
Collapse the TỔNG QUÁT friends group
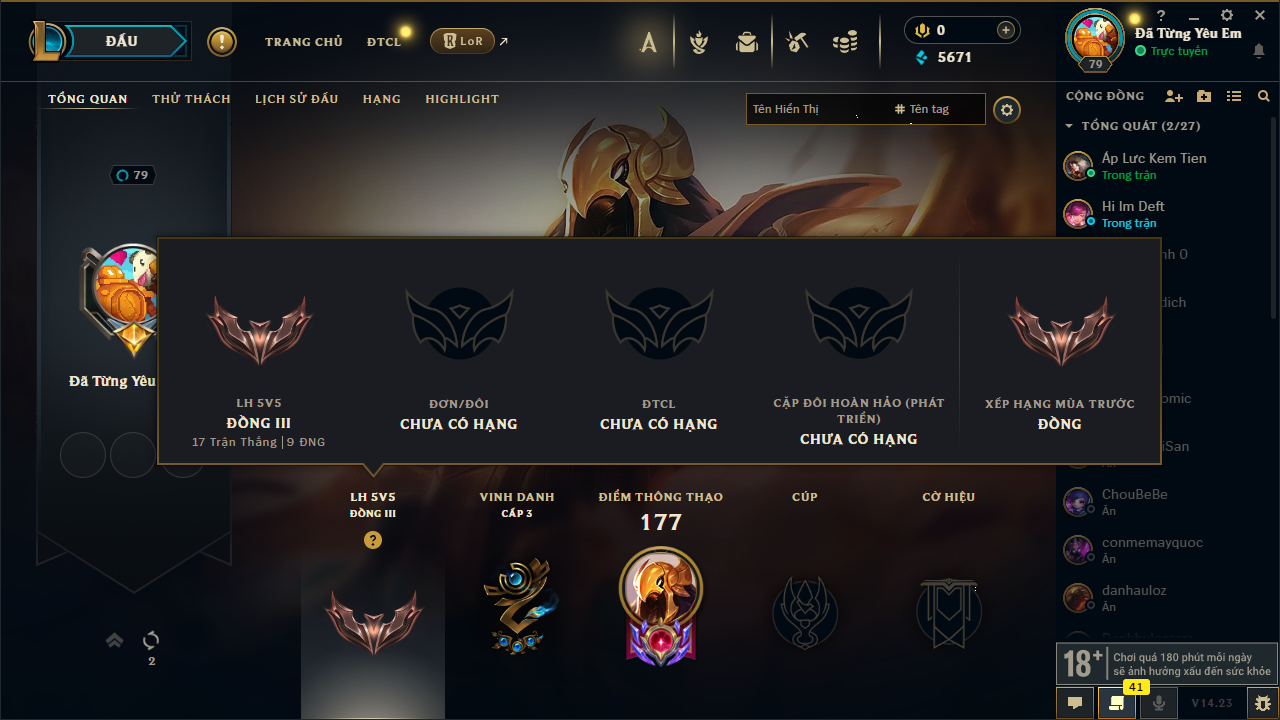tap(1069, 126)
